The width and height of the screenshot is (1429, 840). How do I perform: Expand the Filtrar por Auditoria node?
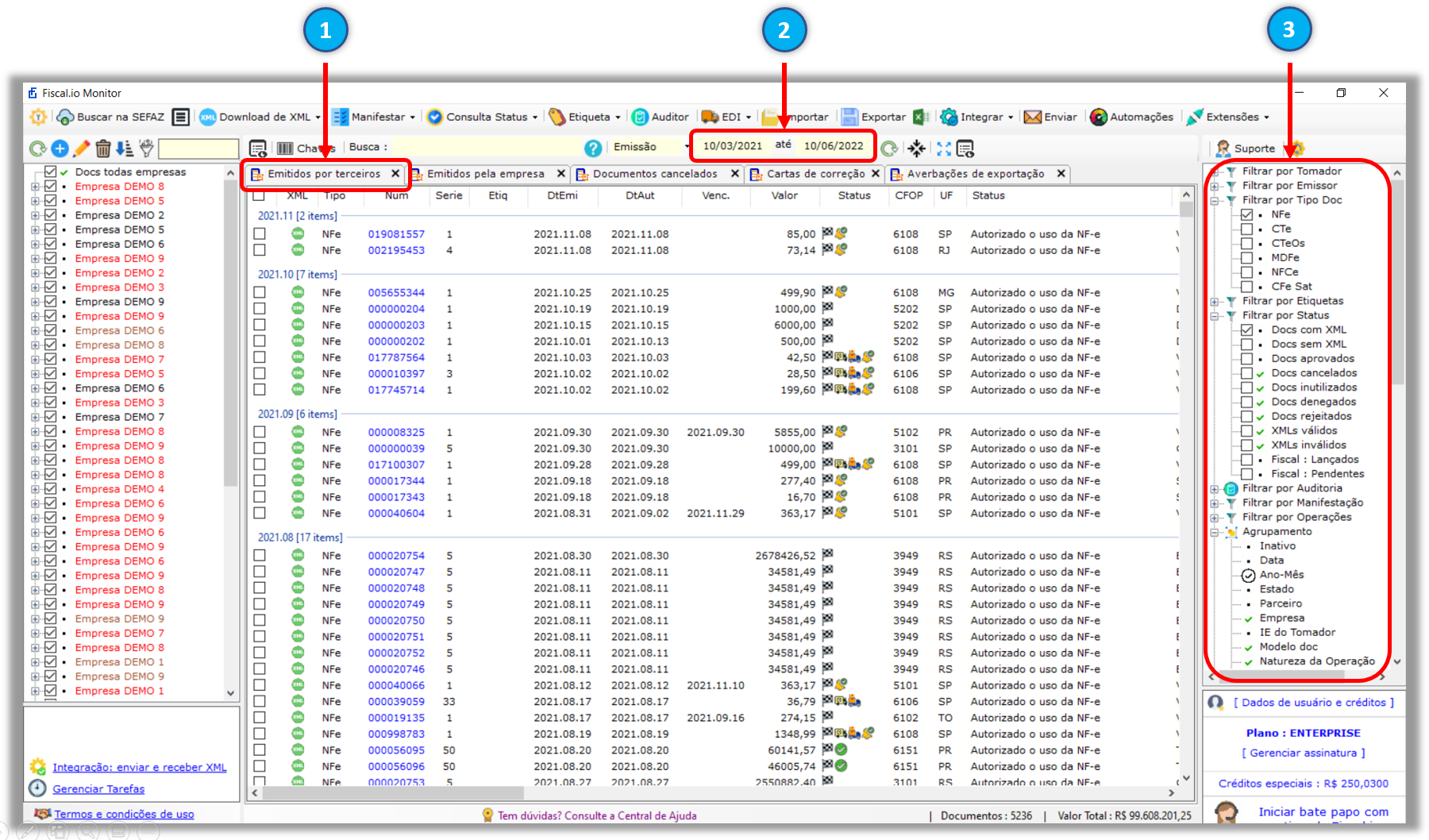1215,489
